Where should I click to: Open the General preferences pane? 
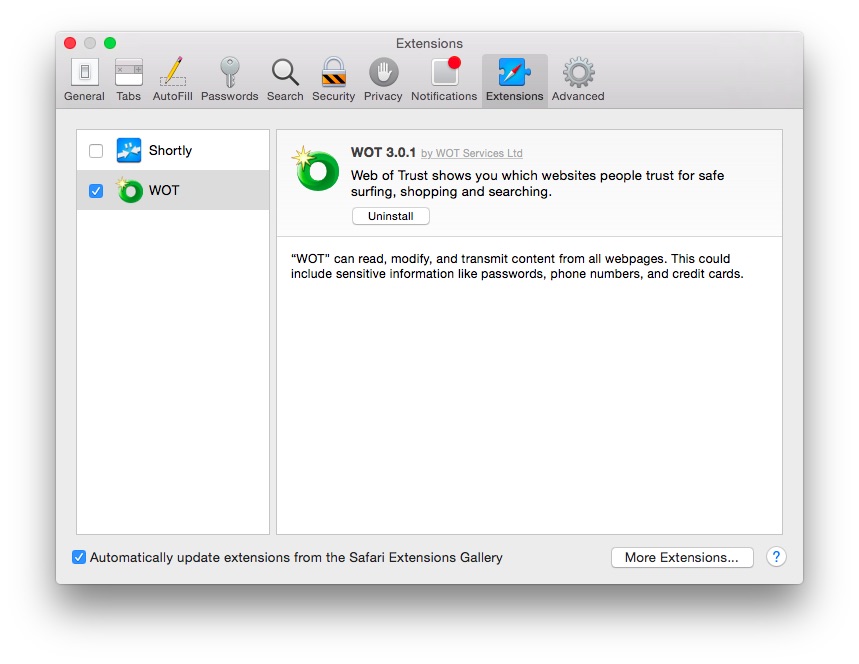[84, 80]
